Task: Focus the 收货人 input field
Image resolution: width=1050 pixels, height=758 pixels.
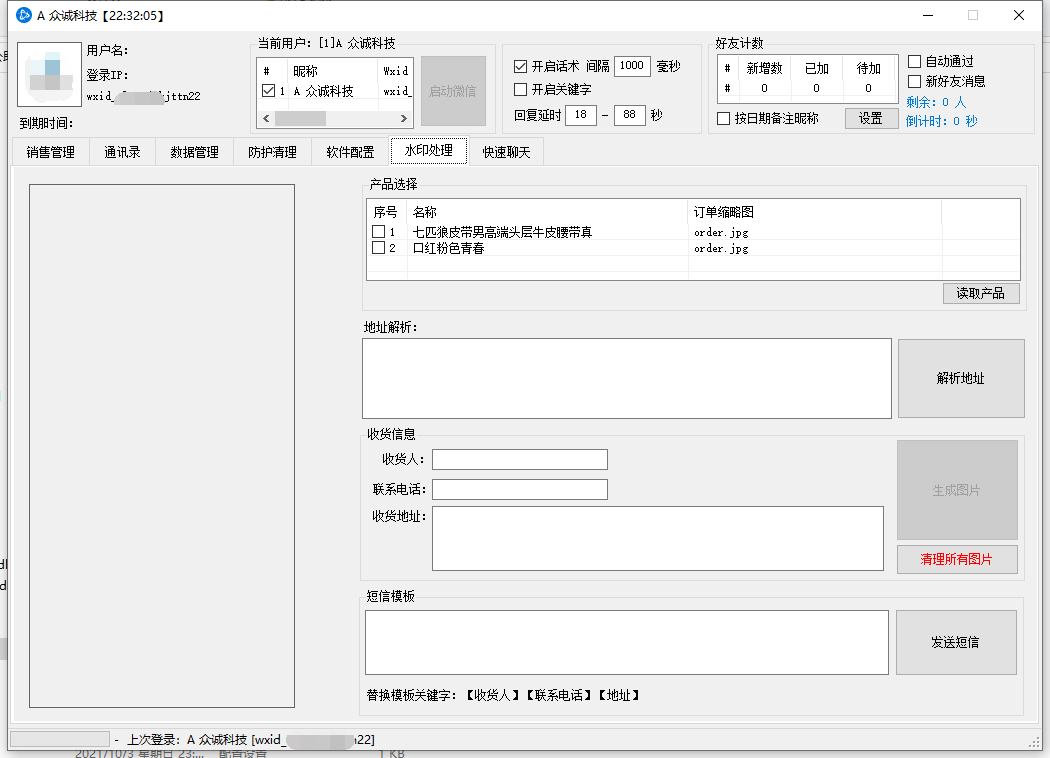Action: pos(519,459)
